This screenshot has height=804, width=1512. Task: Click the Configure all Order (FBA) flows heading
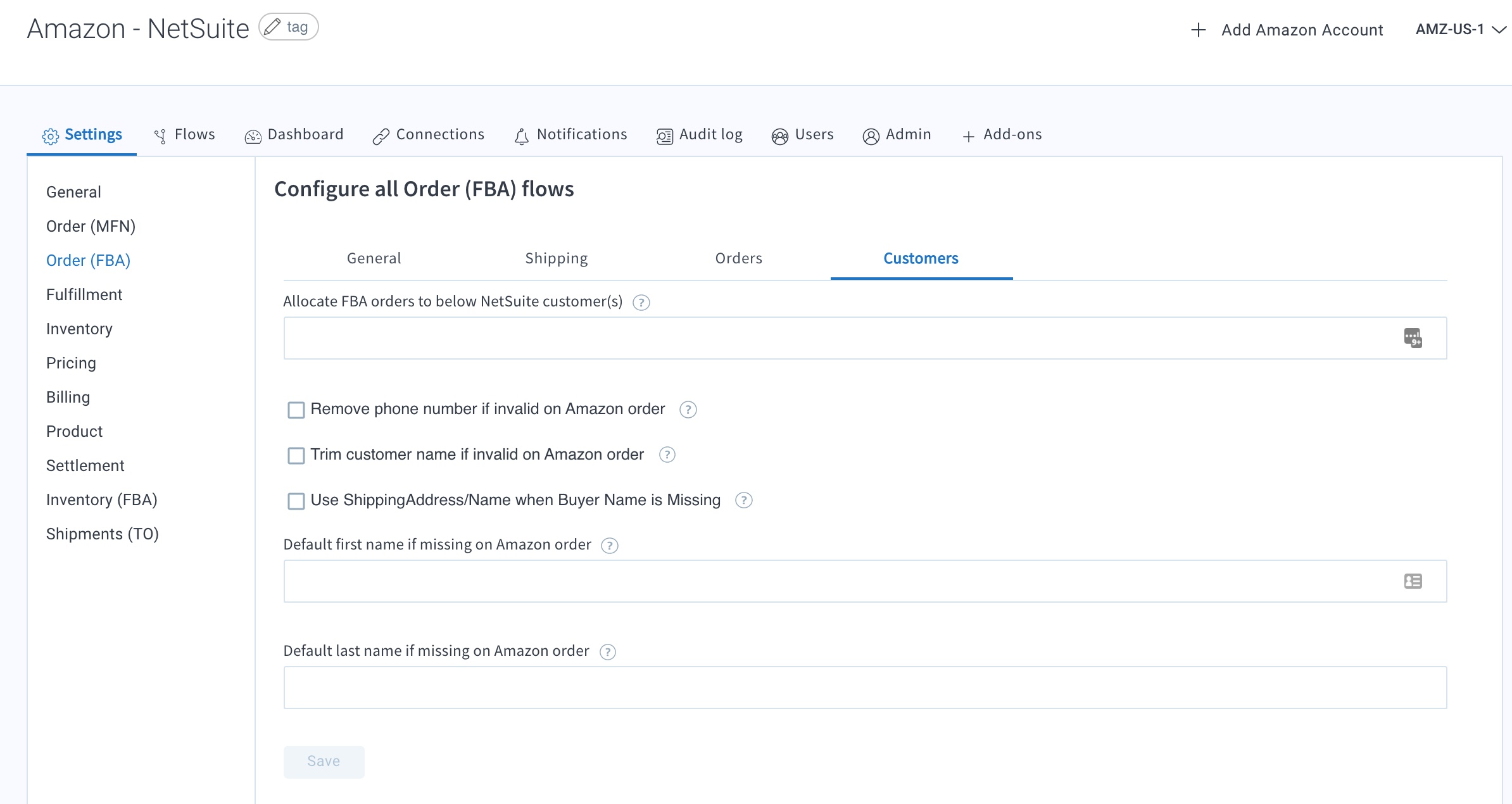(x=424, y=189)
